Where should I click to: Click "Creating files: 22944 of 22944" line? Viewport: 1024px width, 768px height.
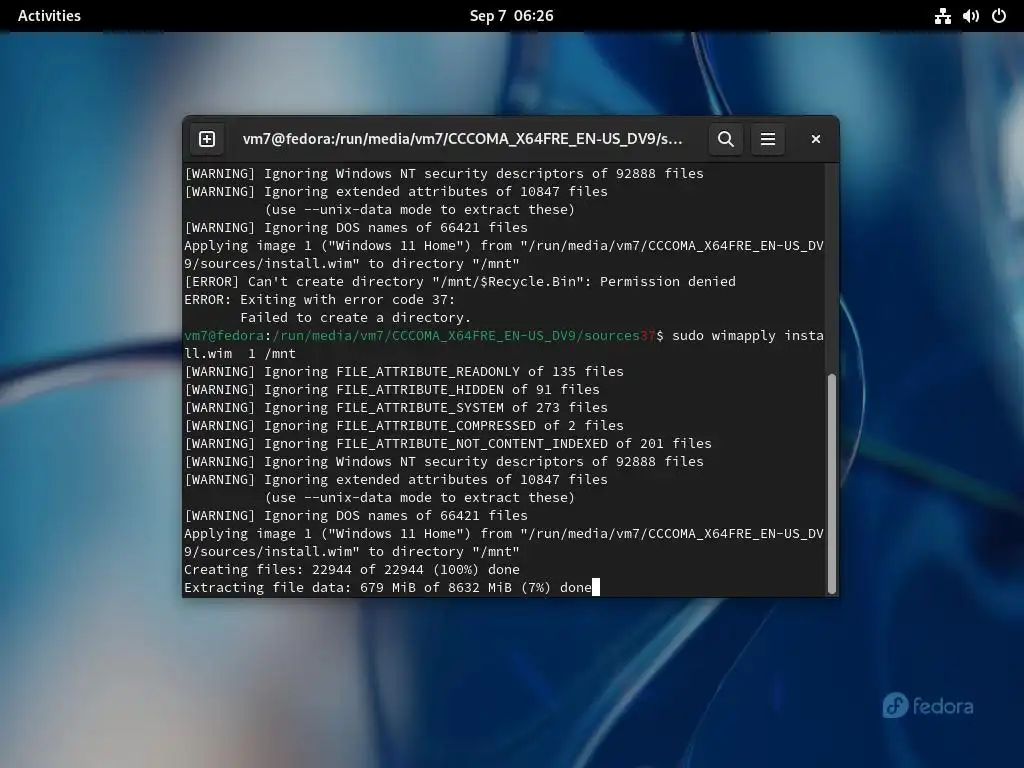(x=352, y=569)
